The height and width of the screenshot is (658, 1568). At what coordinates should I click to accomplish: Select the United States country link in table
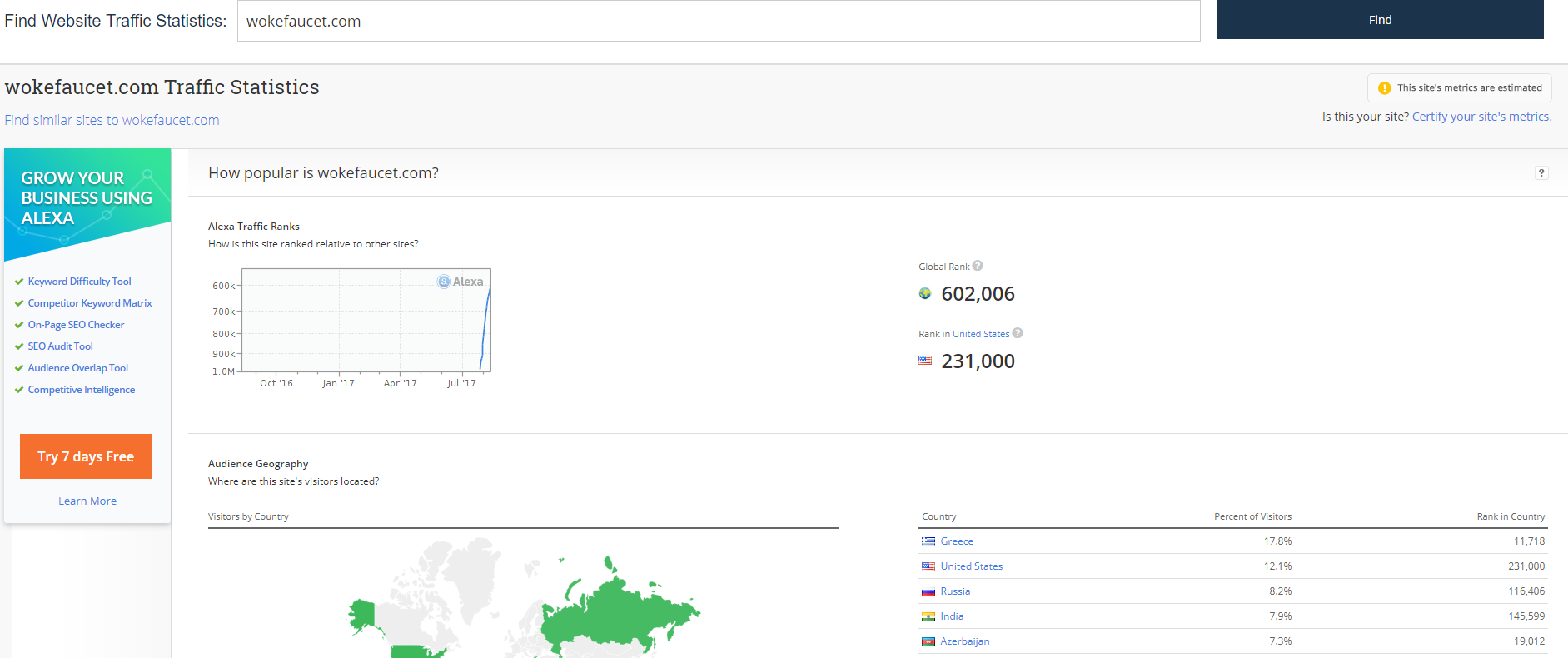[972, 566]
